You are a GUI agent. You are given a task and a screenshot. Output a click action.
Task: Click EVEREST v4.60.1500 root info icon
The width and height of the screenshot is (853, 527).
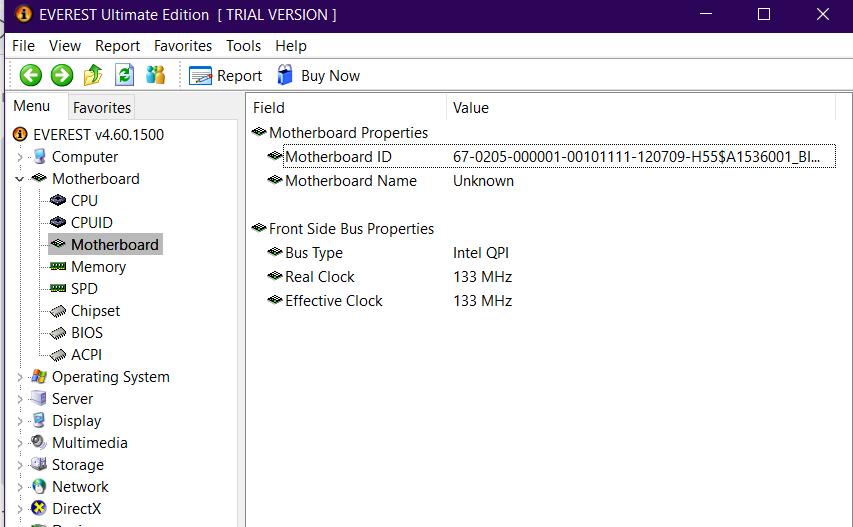[20, 134]
